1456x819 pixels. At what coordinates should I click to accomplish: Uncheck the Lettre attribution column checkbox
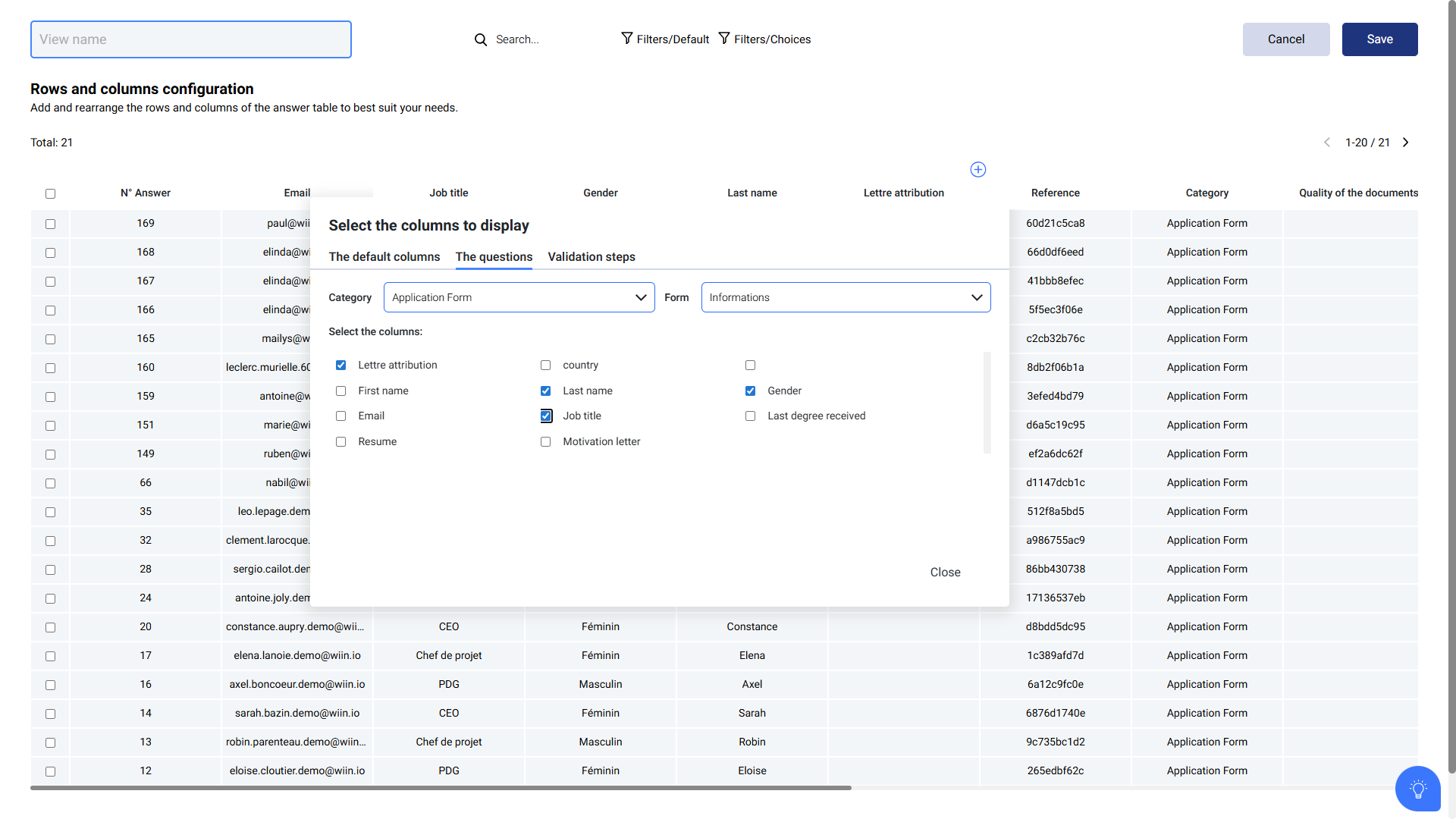(x=341, y=366)
